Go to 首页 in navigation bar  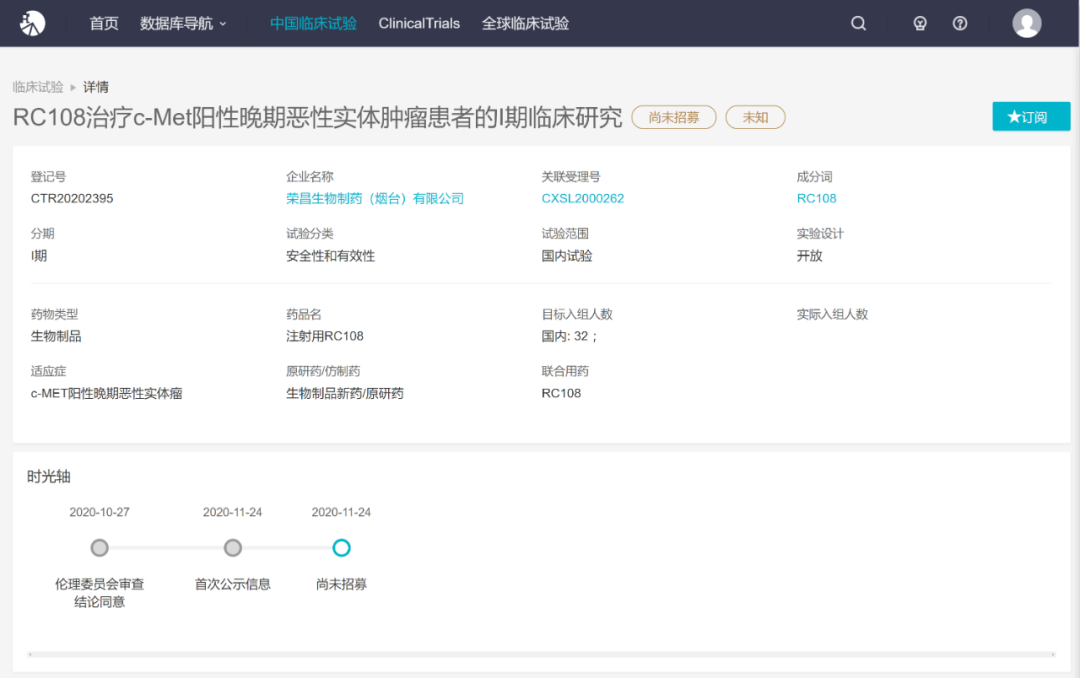coord(104,23)
